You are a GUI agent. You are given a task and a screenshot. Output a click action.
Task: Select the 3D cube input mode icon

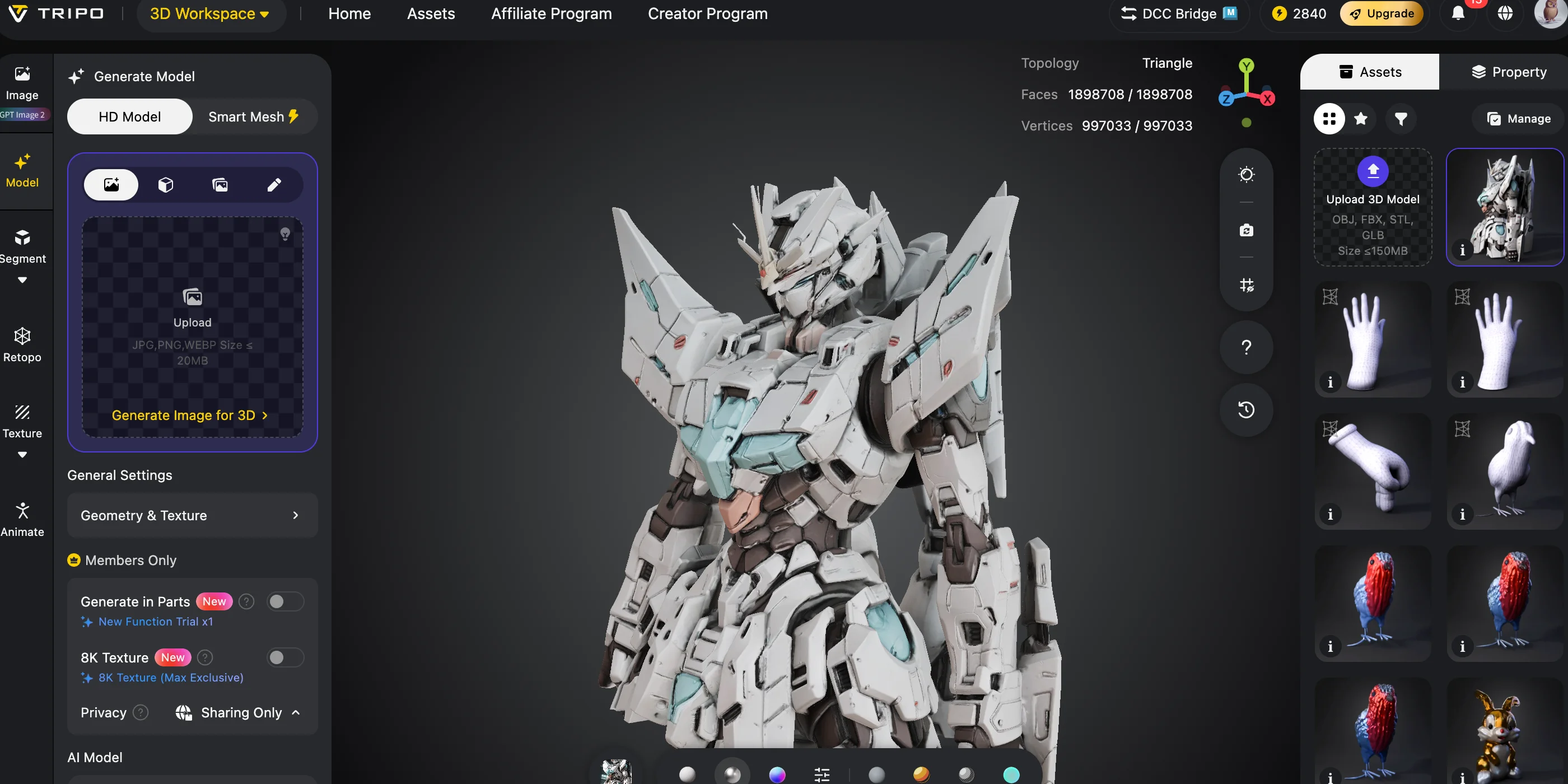pyautogui.click(x=166, y=184)
